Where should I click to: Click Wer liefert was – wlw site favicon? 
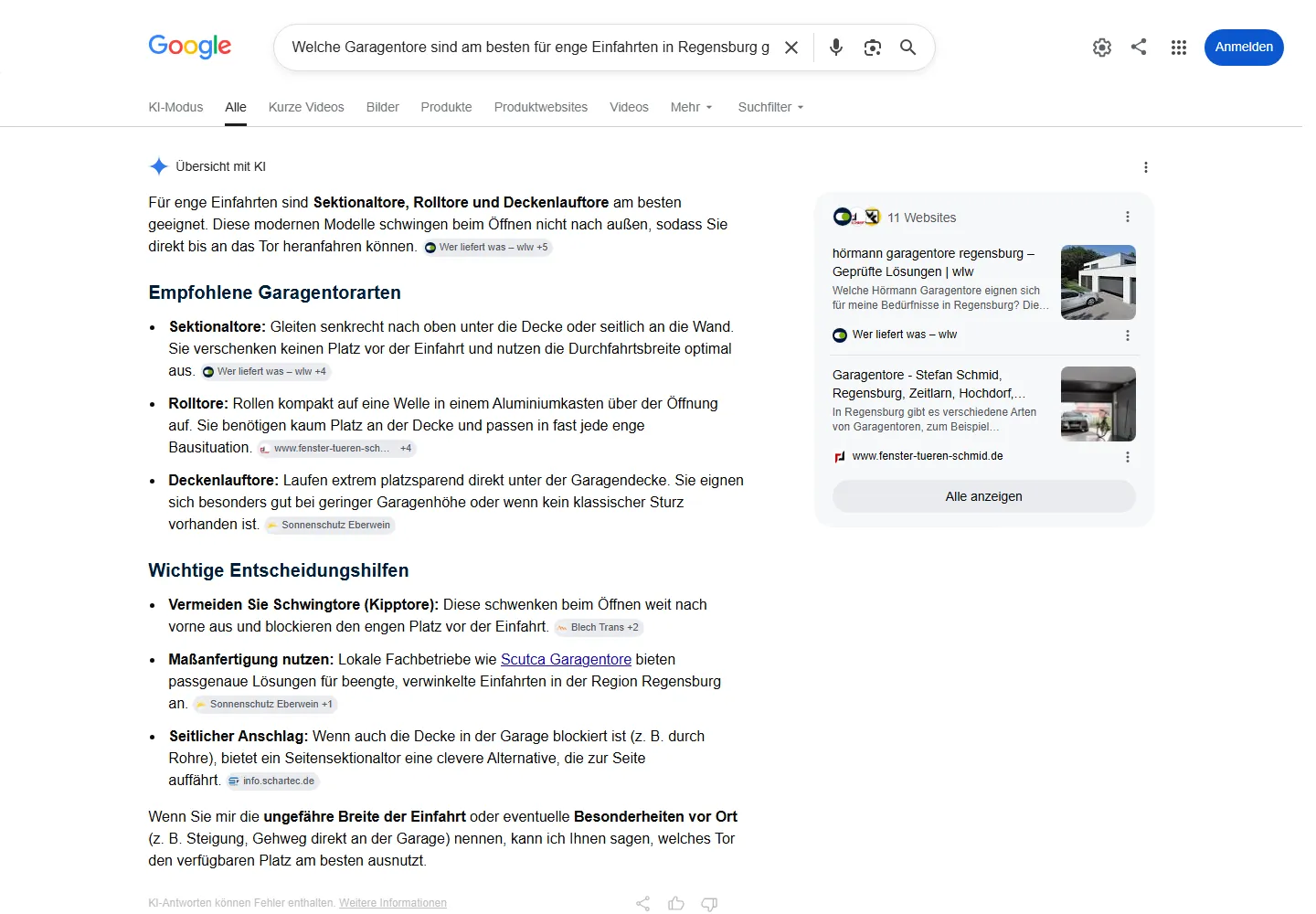tap(840, 335)
